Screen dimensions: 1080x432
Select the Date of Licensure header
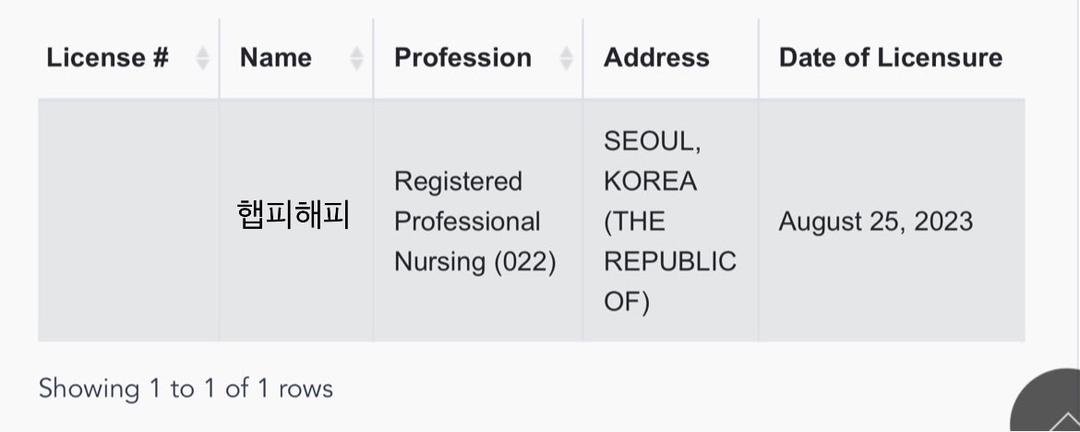coord(891,58)
